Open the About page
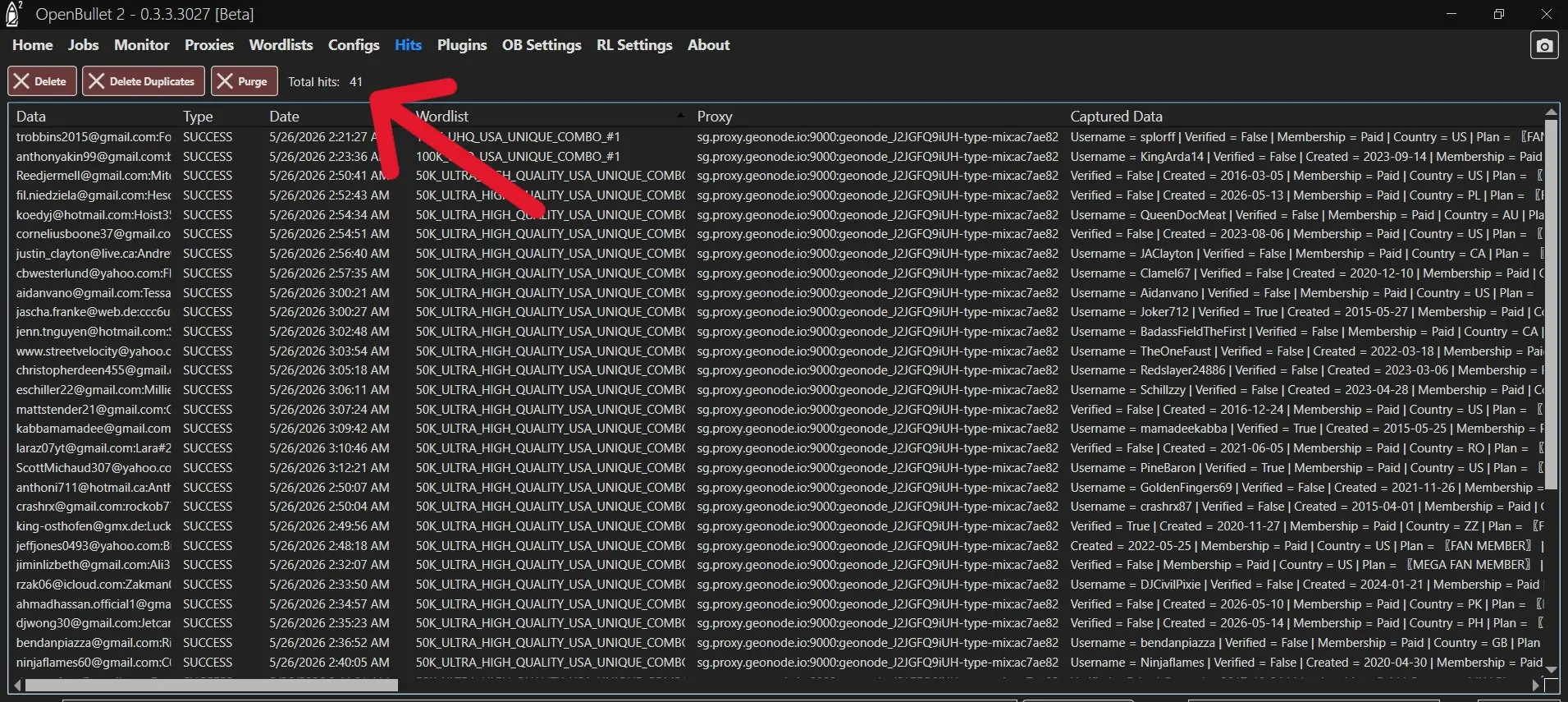This screenshot has width=1568, height=702. (x=708, y=45)
